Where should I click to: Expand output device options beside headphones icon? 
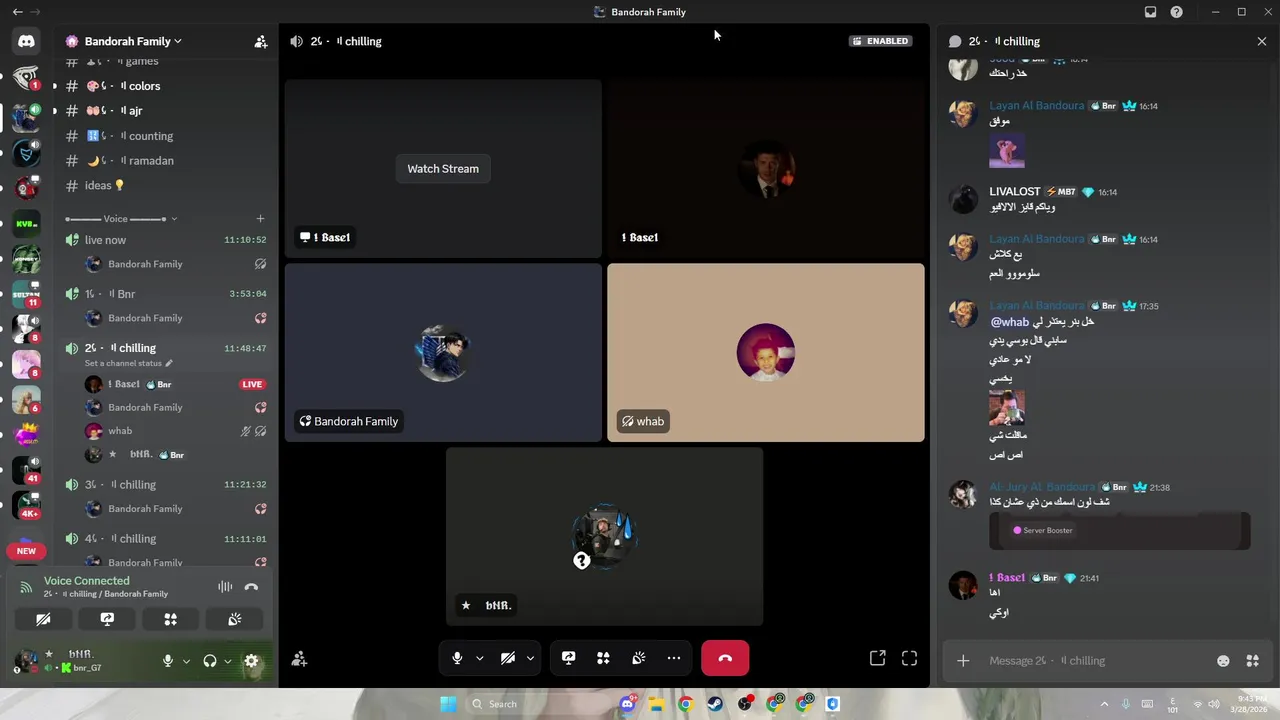click(x=227, y=661)
